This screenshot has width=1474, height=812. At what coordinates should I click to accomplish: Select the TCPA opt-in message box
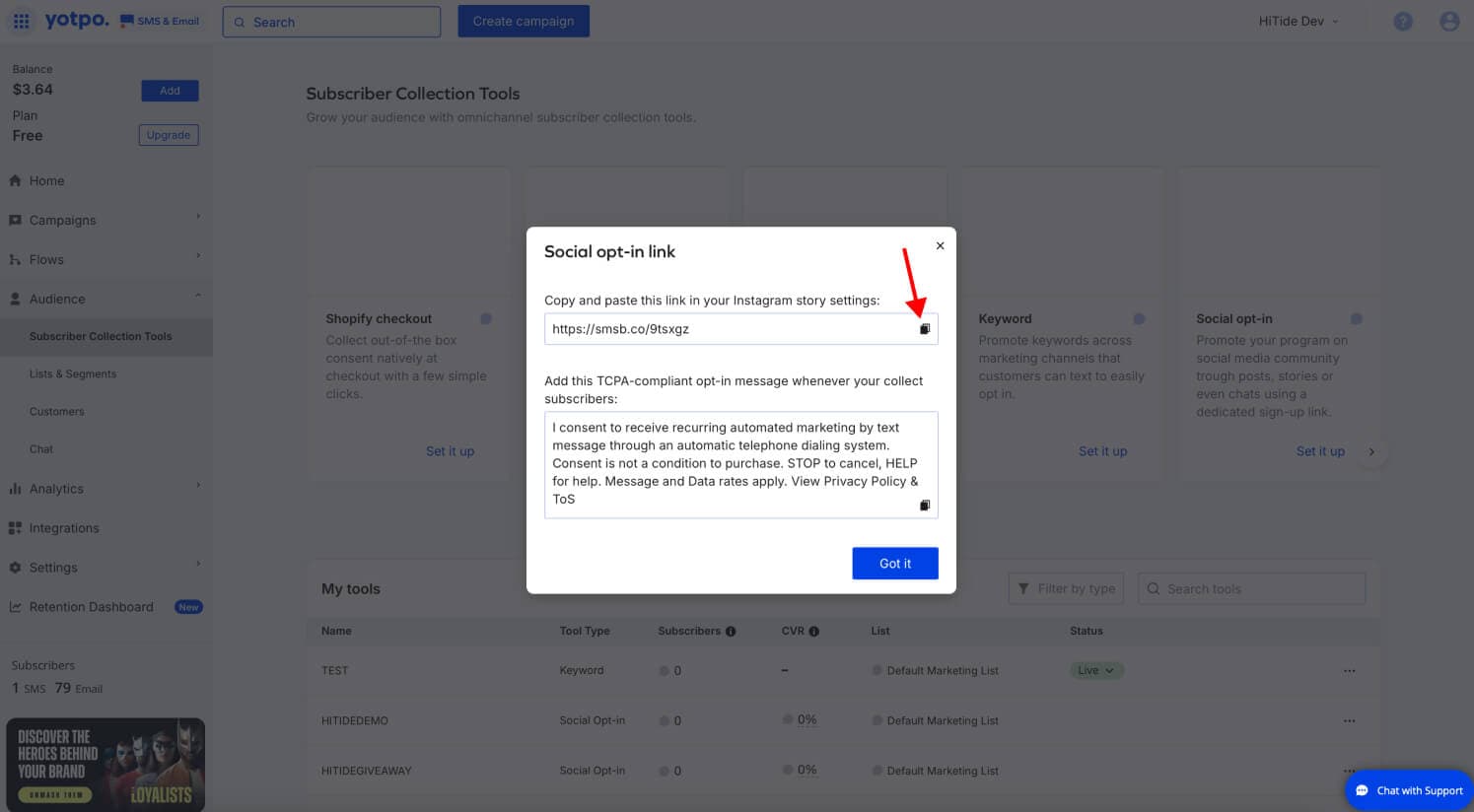[x=740, y=464]
